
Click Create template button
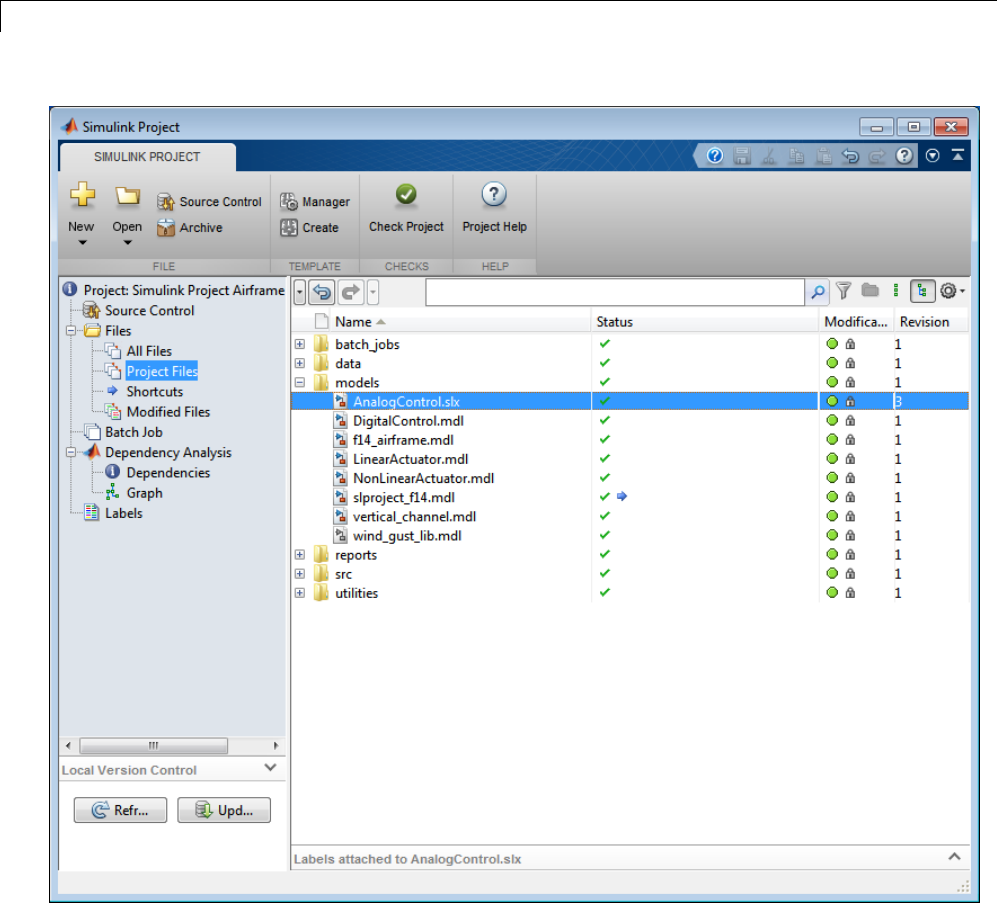(309, 228)
